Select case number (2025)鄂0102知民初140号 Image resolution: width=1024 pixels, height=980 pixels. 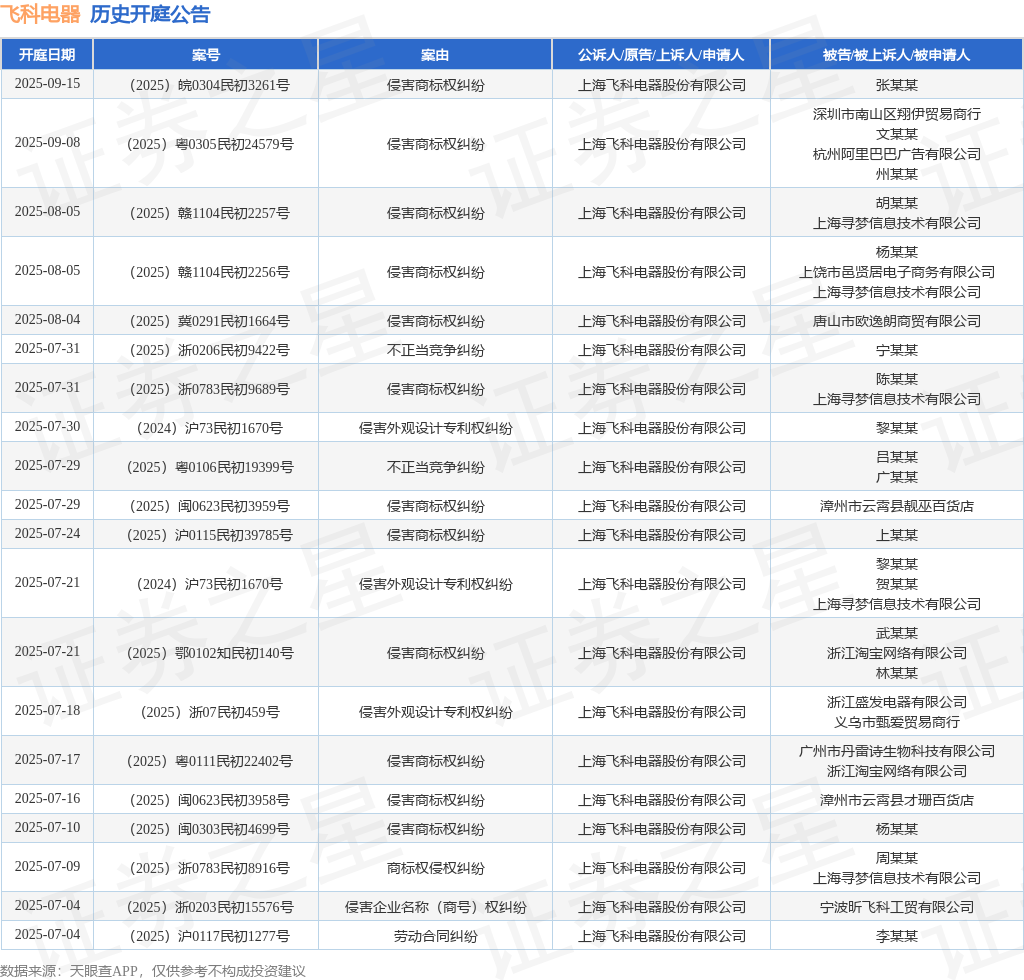point(210,653)
